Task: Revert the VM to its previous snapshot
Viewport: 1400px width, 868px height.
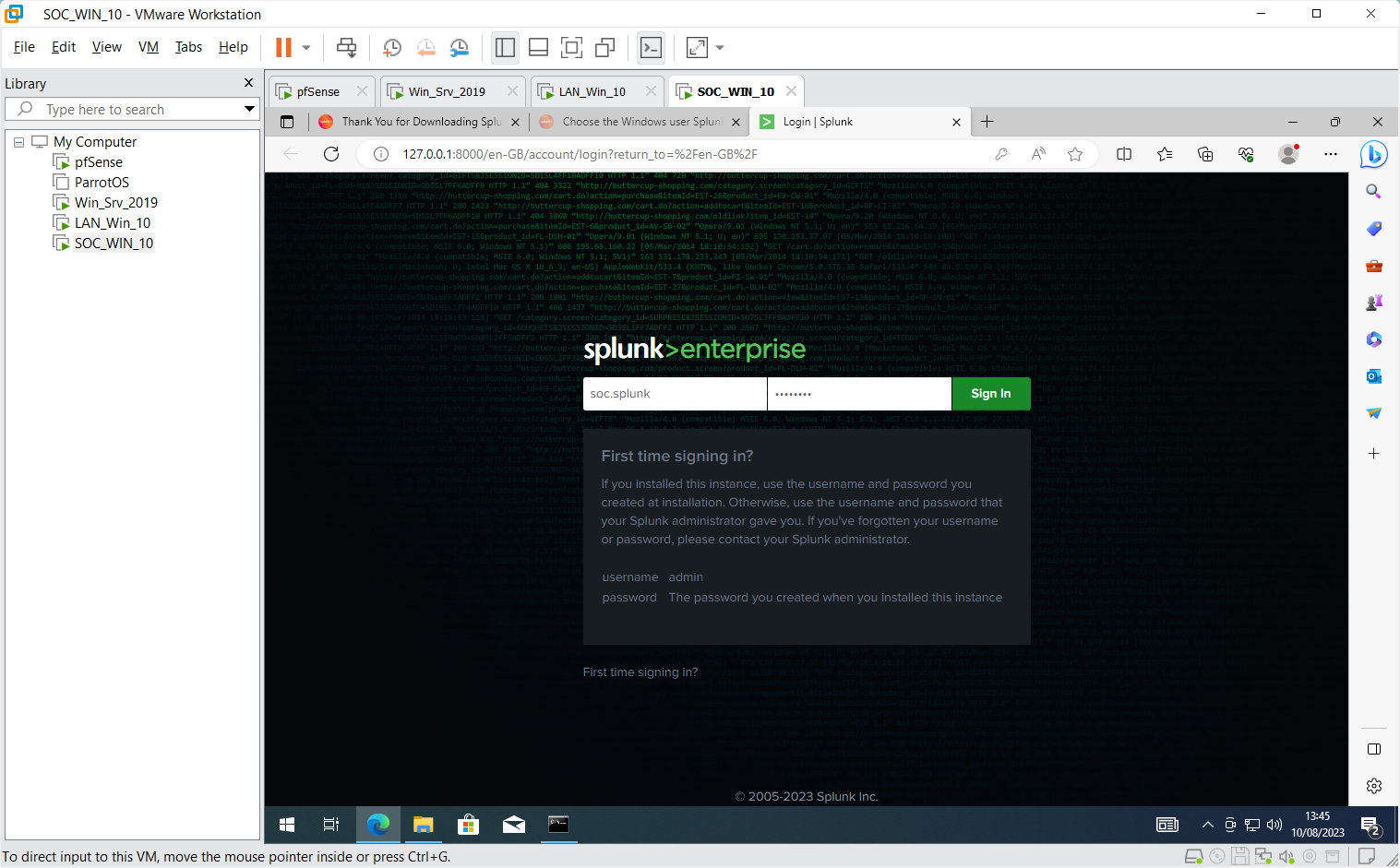Action: (x=425, y=48)
